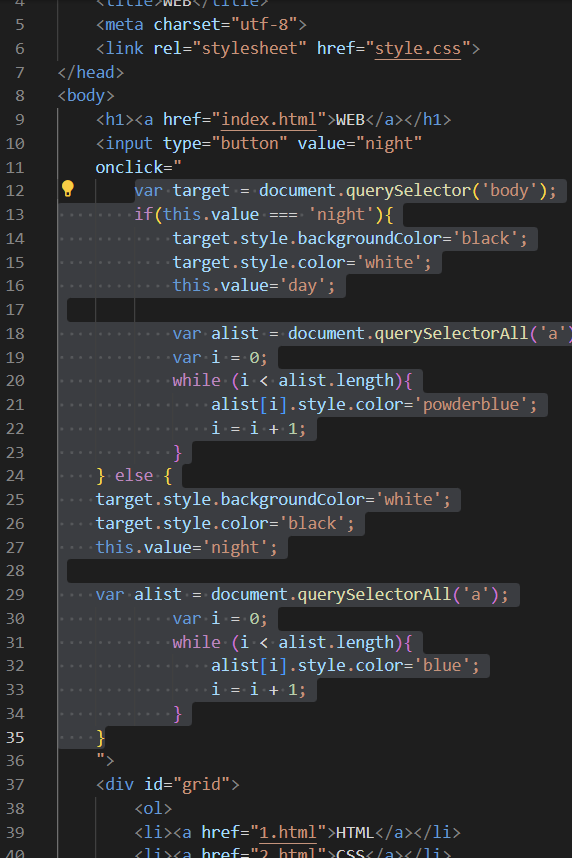Click the 'blue' string on line 32
572x858 pixels.
tap(441, 666)
